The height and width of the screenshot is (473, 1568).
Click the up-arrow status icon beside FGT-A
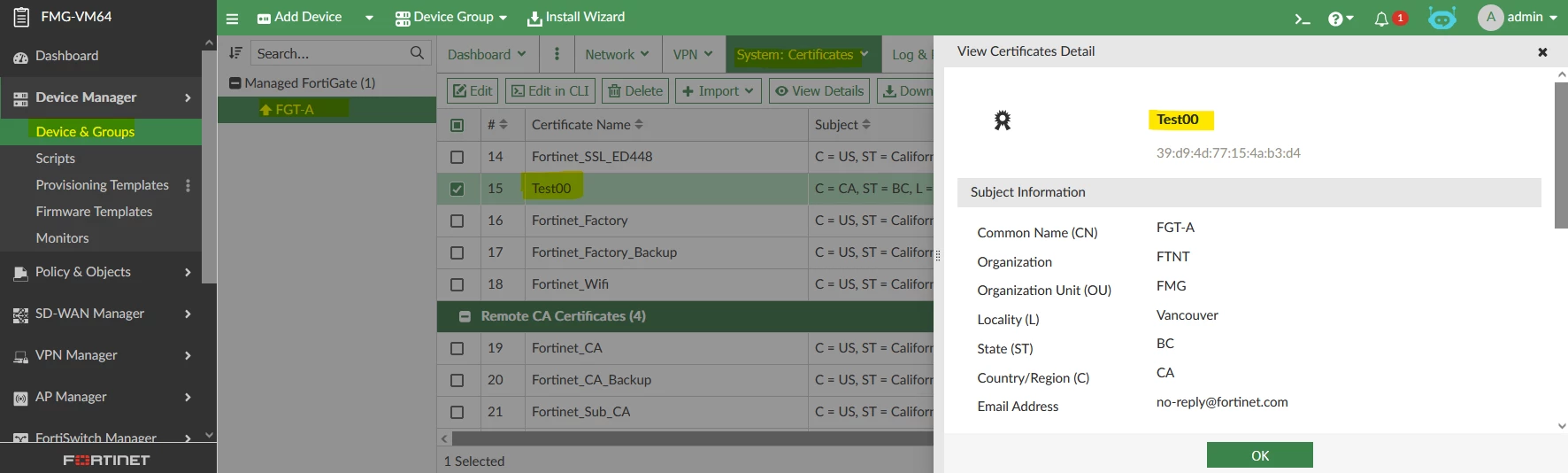265,110
